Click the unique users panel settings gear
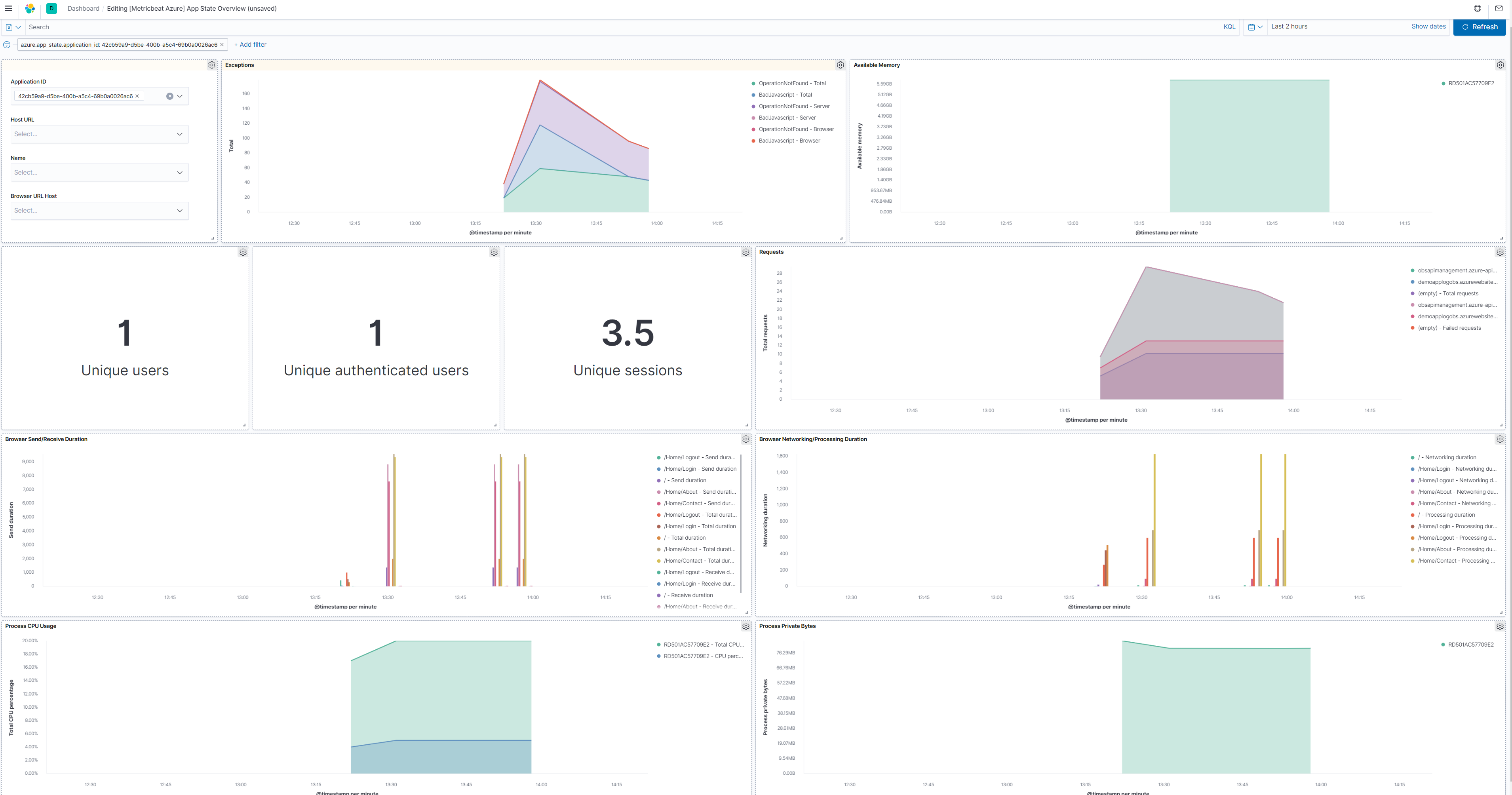 [x=243, y=253]
